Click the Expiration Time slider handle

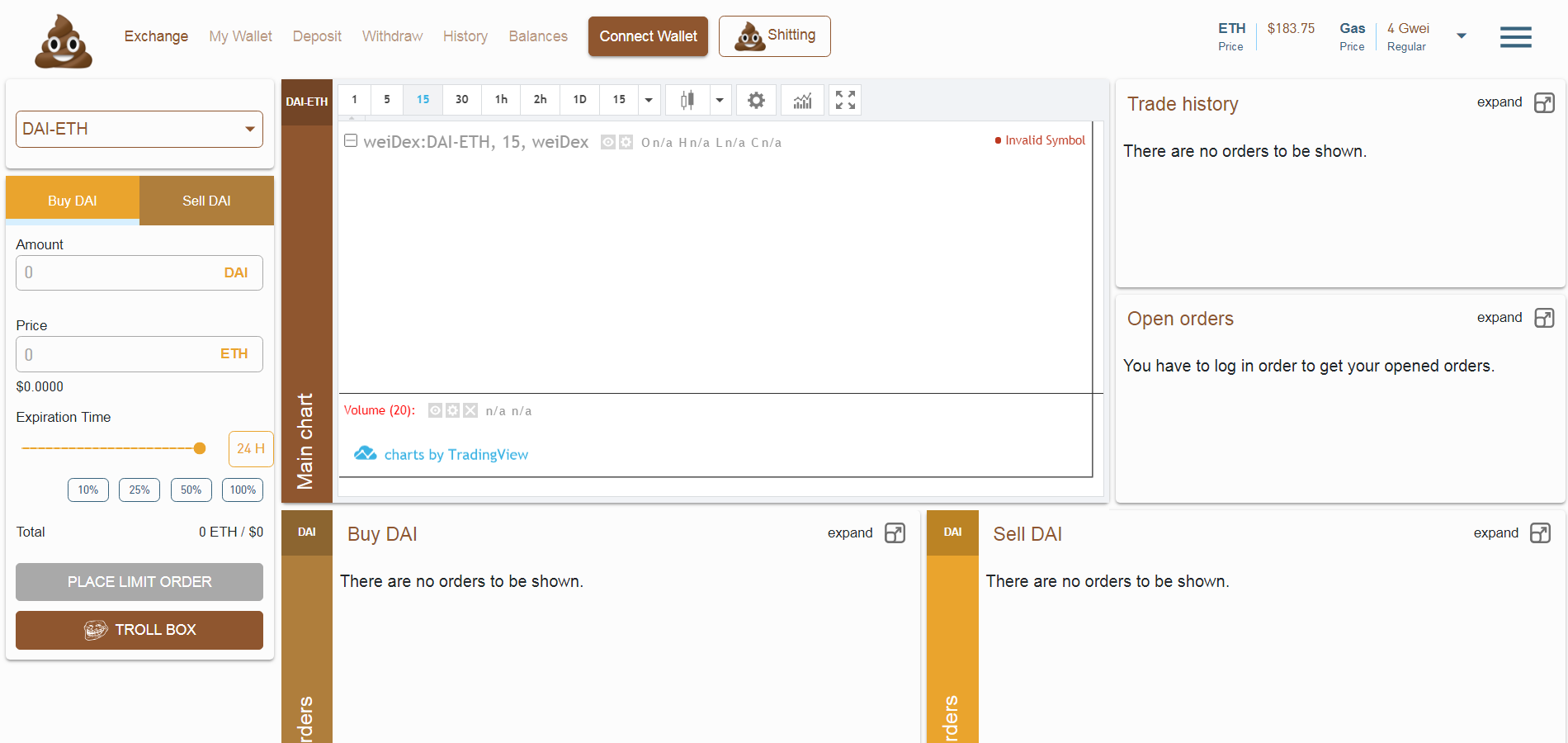[x=200, y=448]
